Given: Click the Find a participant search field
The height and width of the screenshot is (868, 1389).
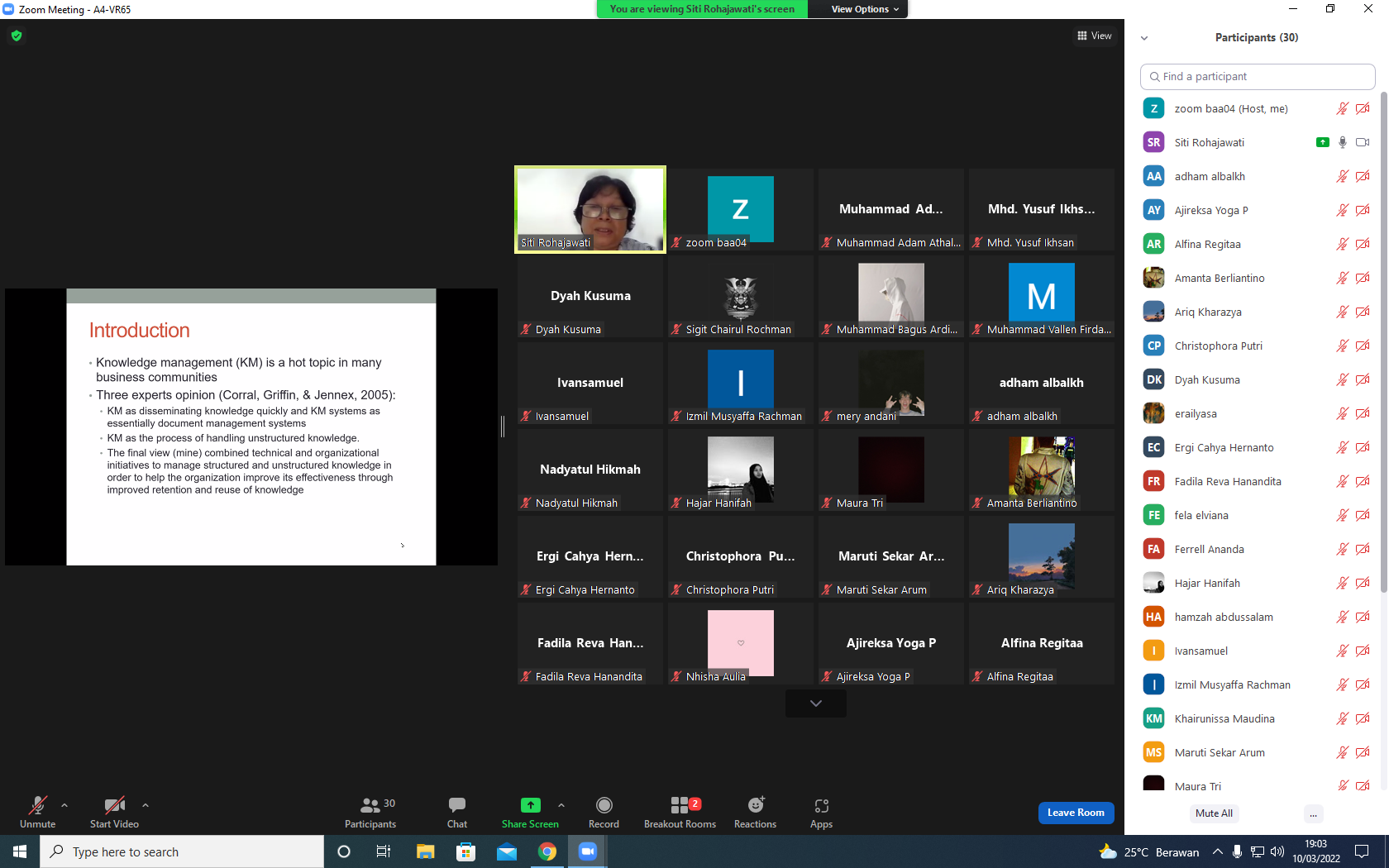Looking at the screenshot, I should click(x=1258, y=76).
